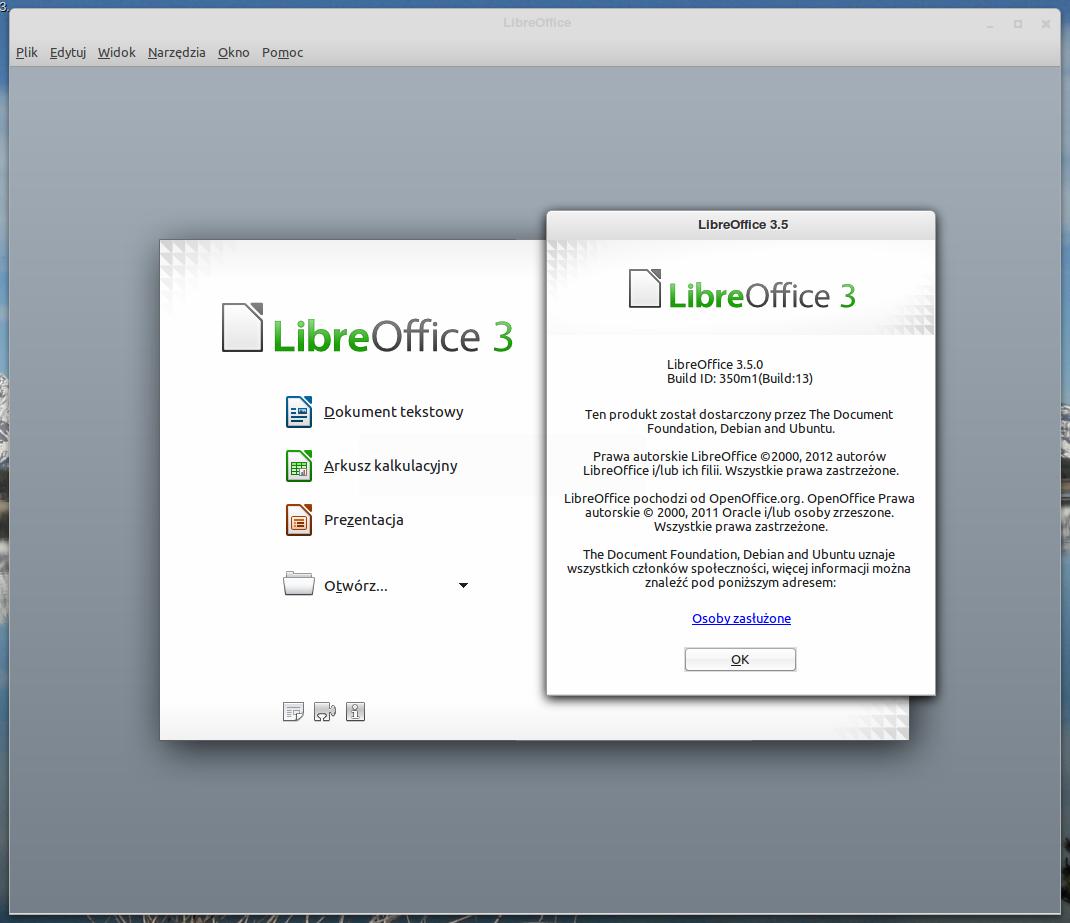
Task: Click the folder icon beside Otwórz
Action: (299, 584)
